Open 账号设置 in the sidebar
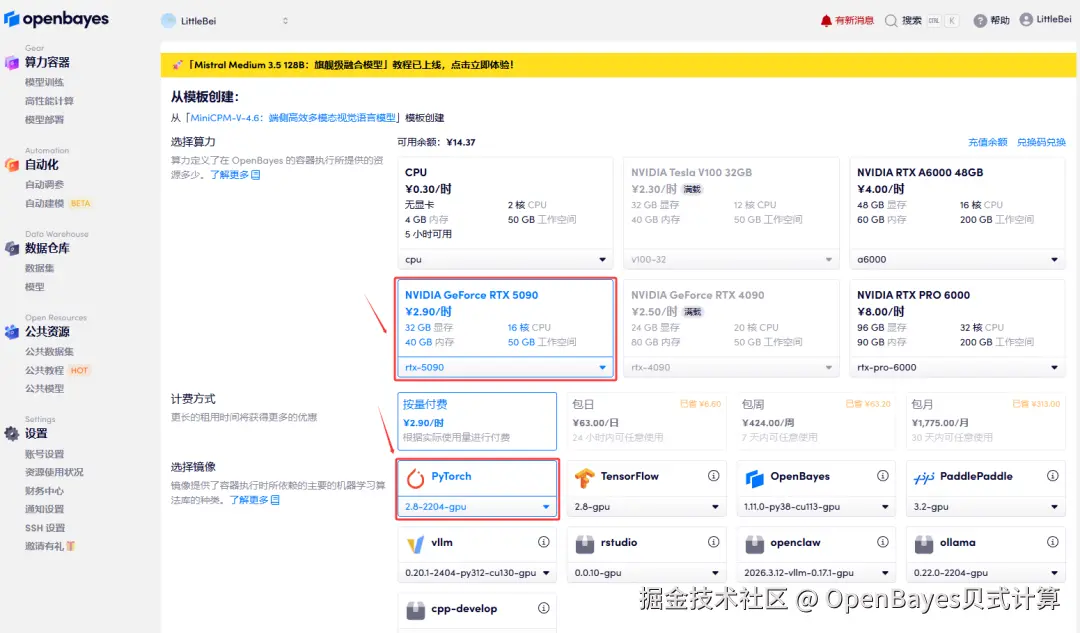The image size is (1080, 633). (x=44, y=454)
